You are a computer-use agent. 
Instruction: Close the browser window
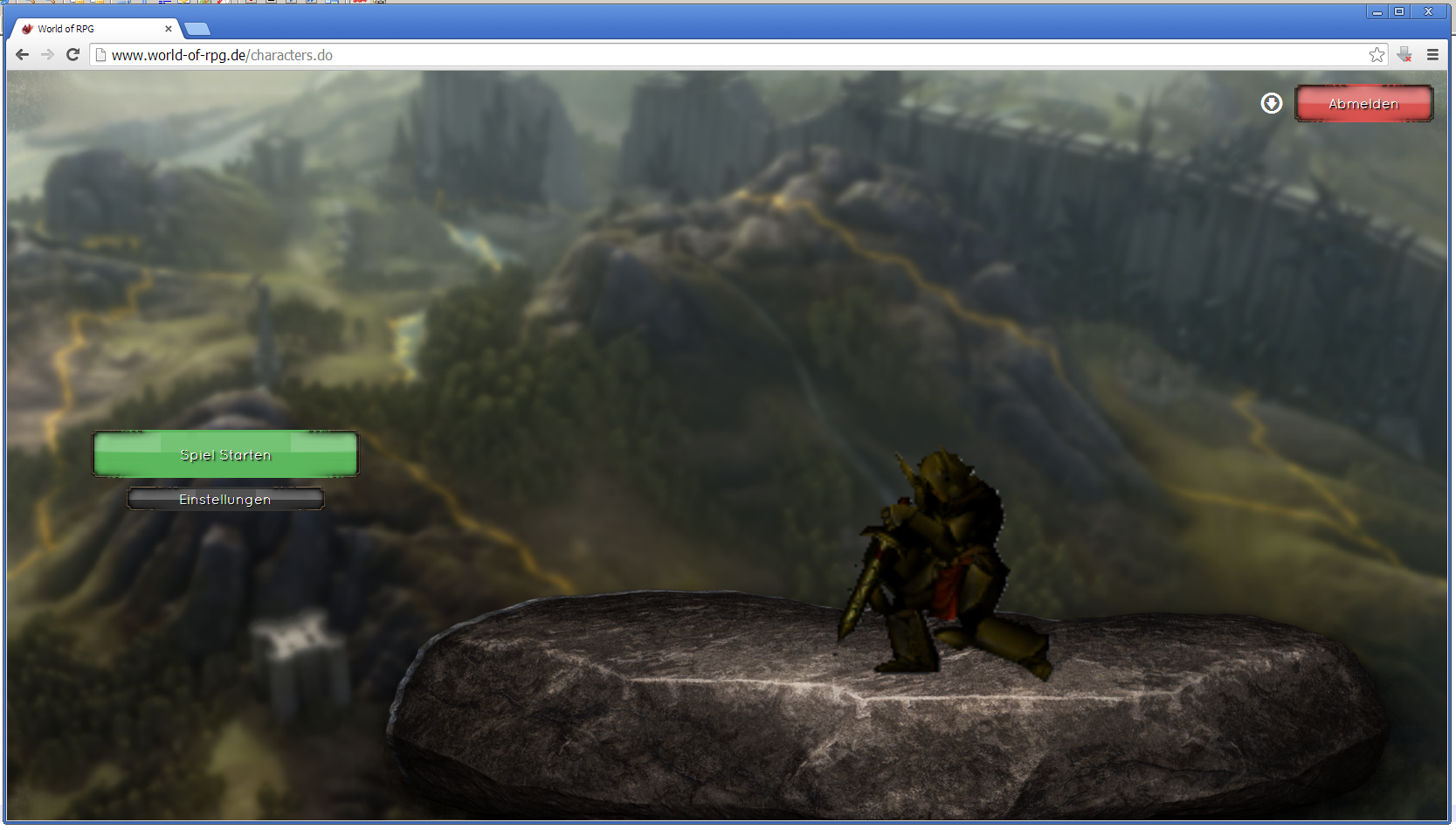[x=1429, y=11]
